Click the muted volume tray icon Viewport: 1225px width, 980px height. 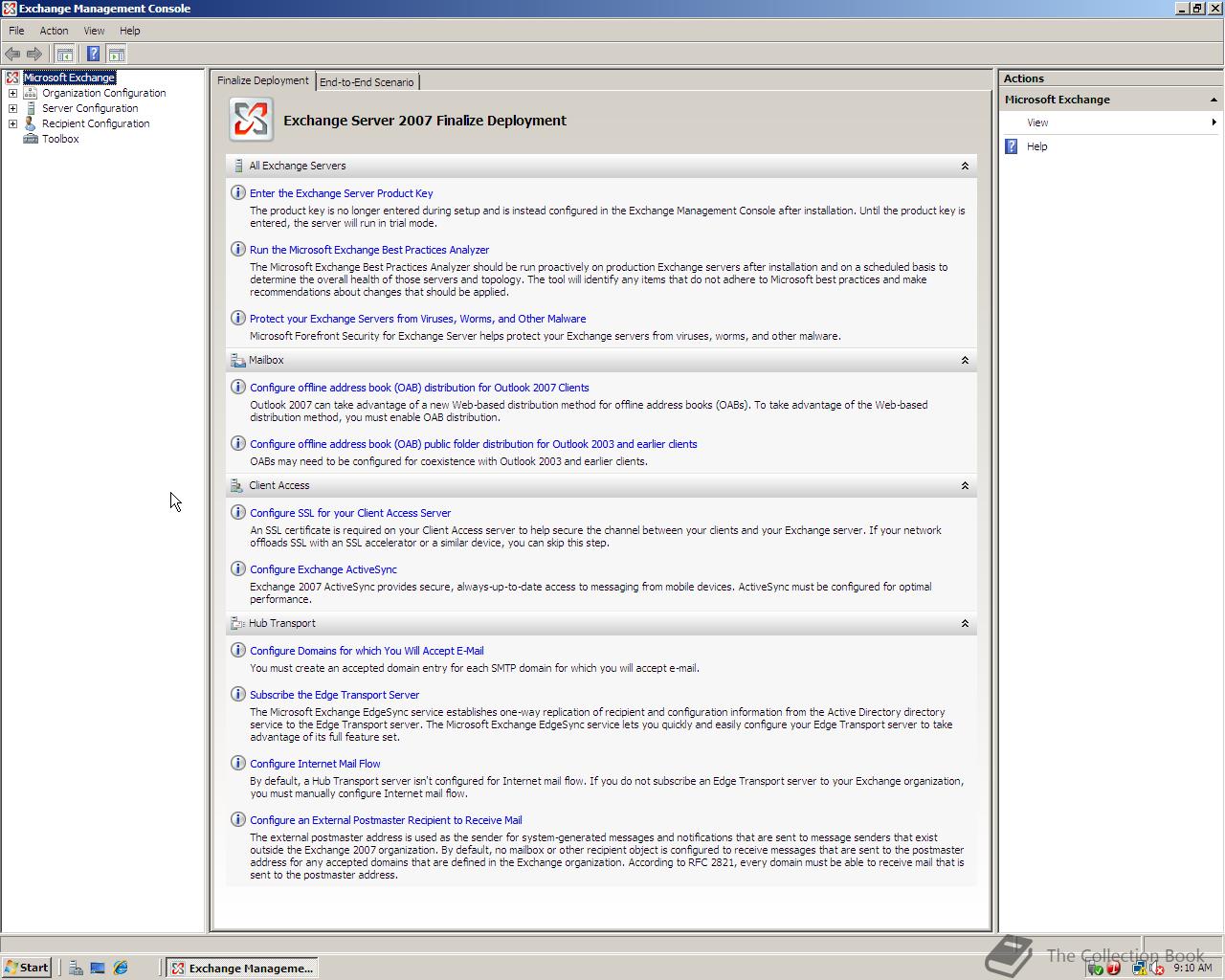1157,968
